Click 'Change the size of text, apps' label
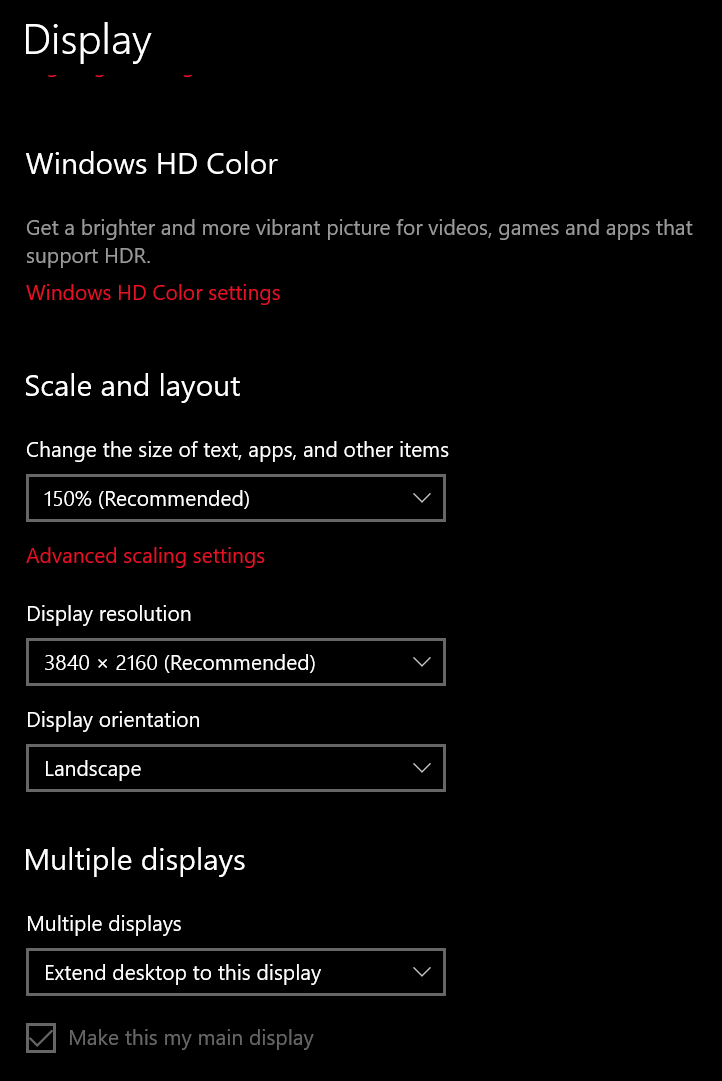 (237, 450)
